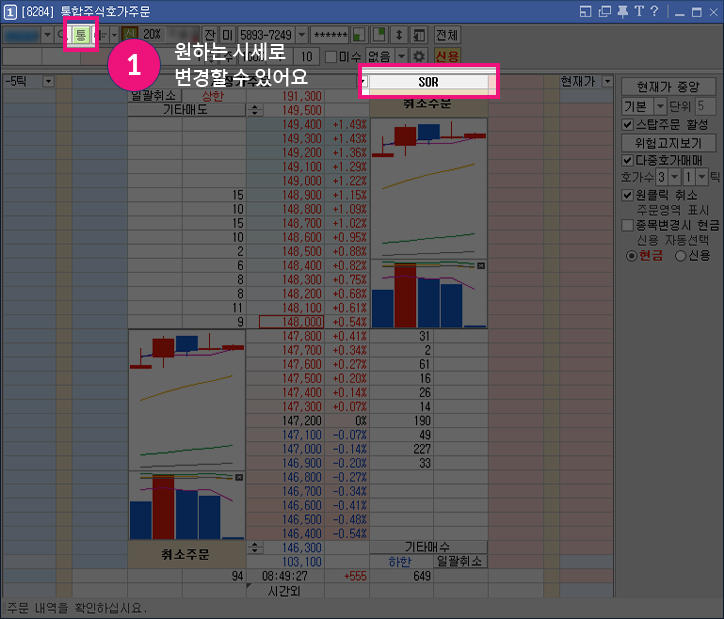Click the help question mark icon in title bar
724x619 pixels.
[653, 11]
